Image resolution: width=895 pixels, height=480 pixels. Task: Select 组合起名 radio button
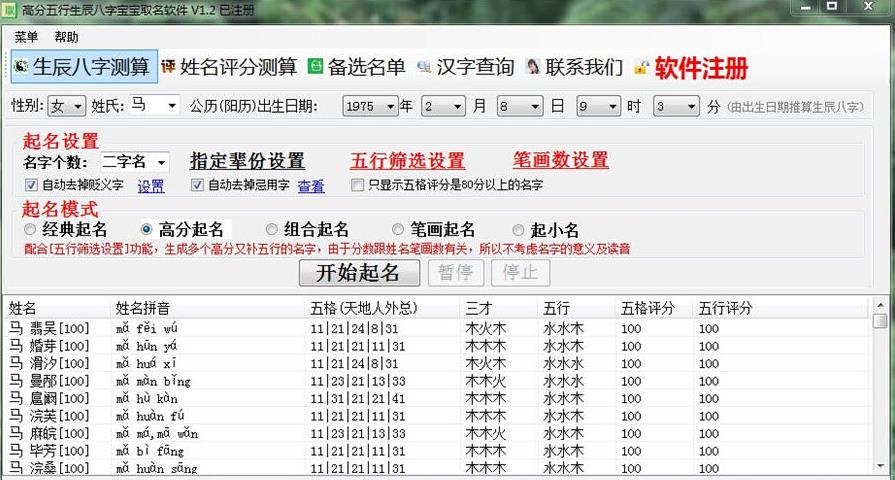click(272, 229)
